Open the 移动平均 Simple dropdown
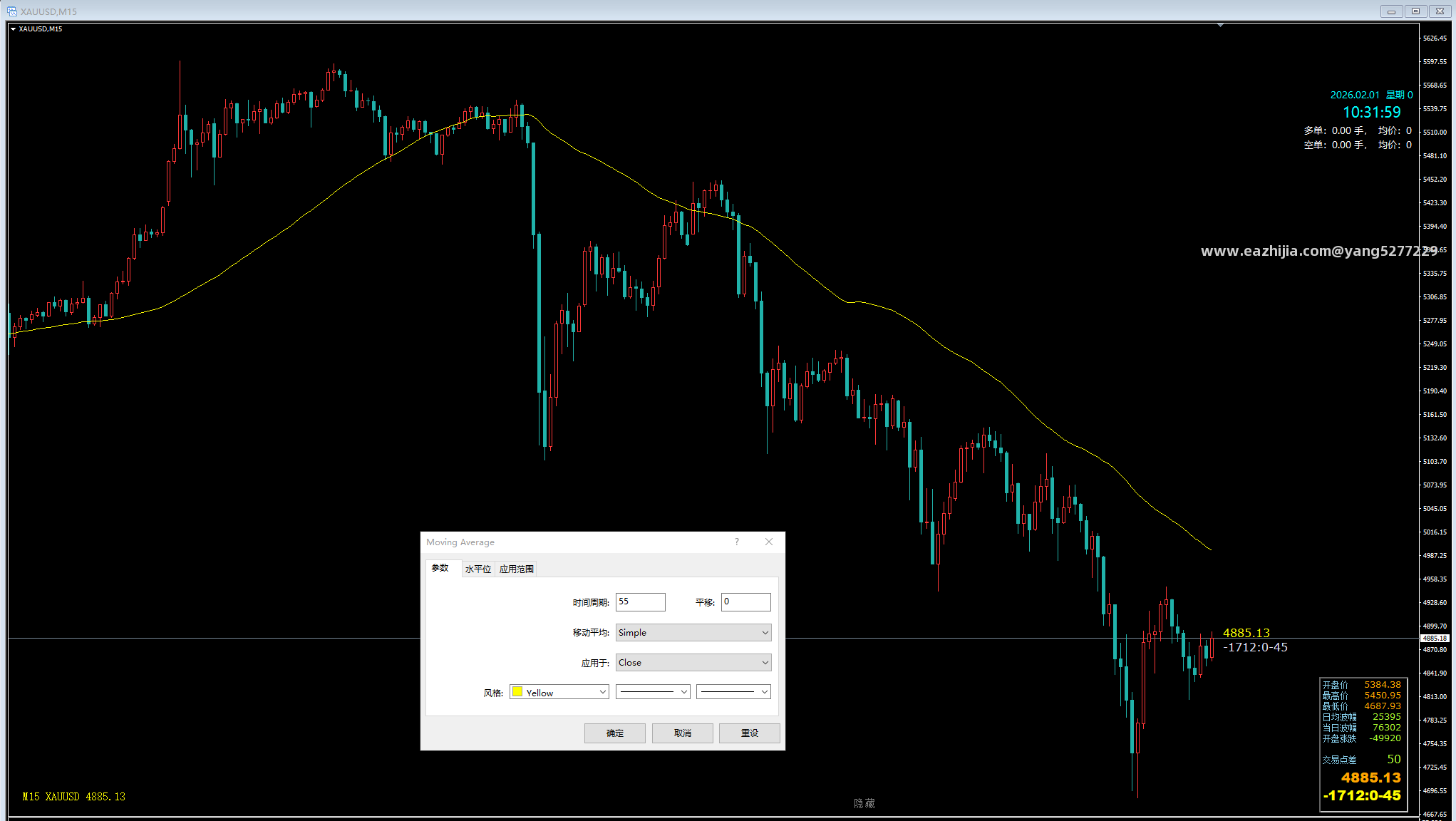Viewport: 1456px width, 821px height. (x=693, y=632)
